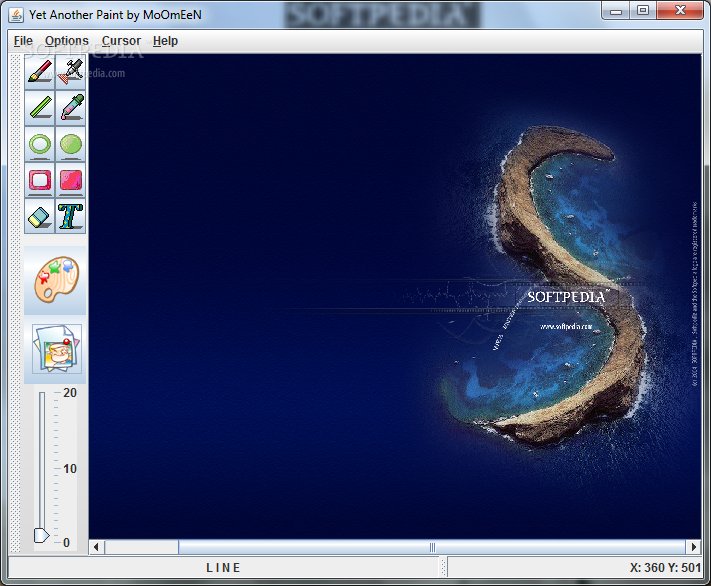Open the Options menu

point(67,41)
